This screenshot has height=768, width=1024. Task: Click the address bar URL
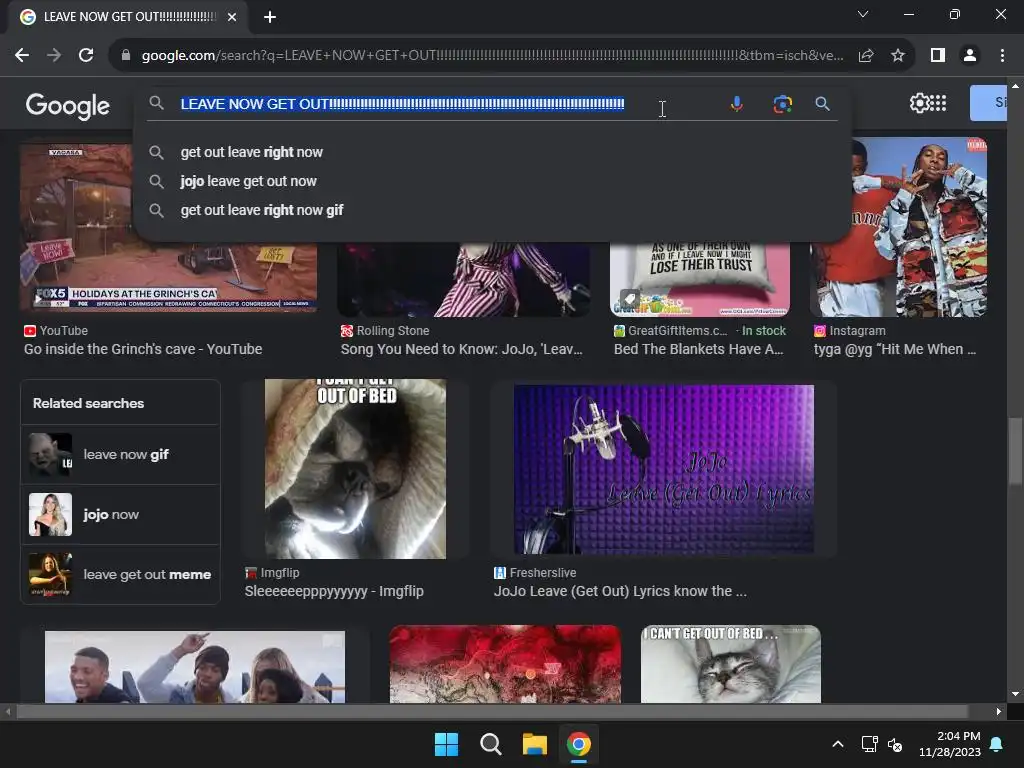492,56
